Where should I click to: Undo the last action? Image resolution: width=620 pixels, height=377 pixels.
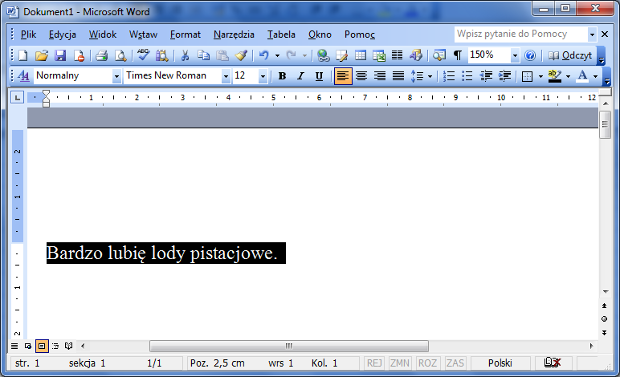(x=263, y=55)
